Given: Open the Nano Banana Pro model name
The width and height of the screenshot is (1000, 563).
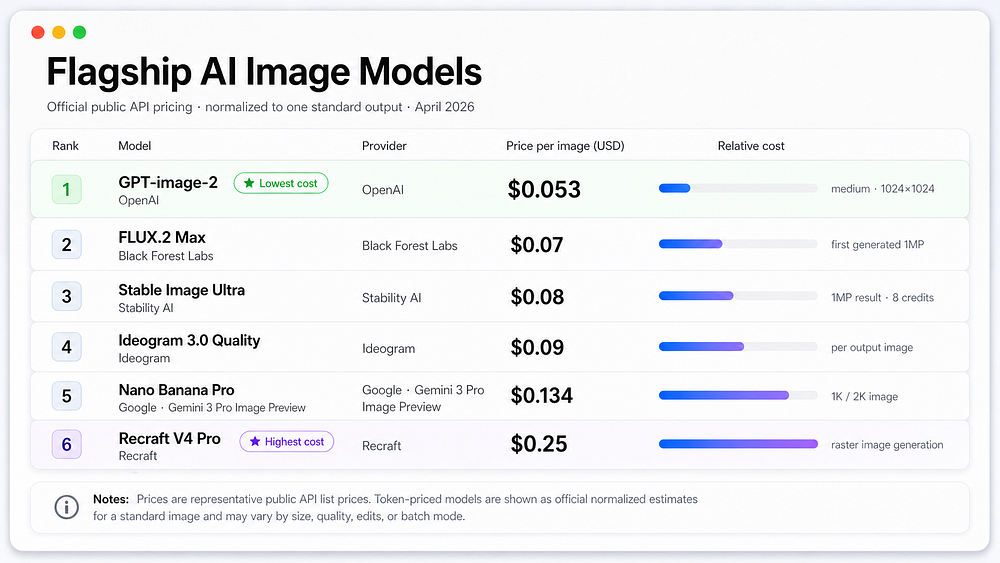Looking at the screenshot, I should click(x=177, y=390).
